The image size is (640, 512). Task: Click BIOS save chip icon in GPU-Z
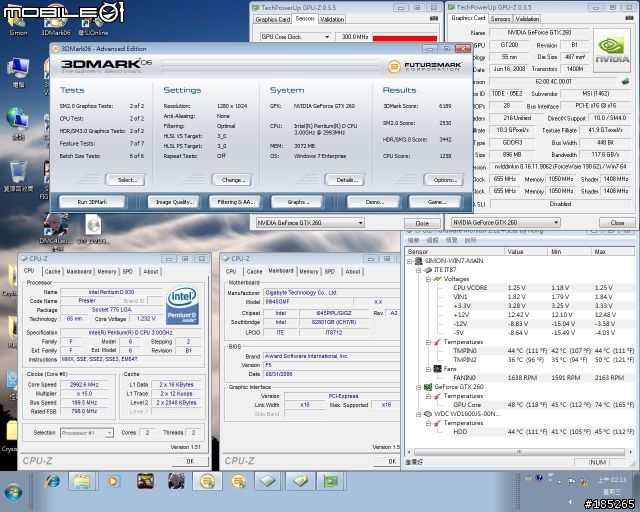pos(625,81)
